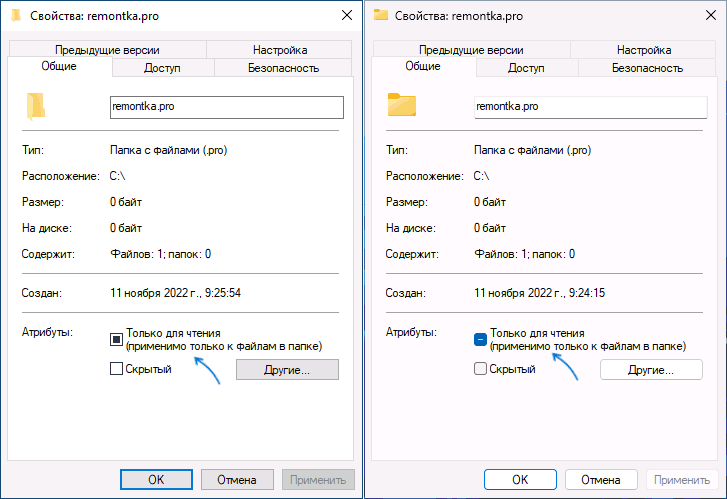The image size is (727, 499).
Task: Click creation time '9:24:15' text in right dialog
Action: [x=587, y=293]
